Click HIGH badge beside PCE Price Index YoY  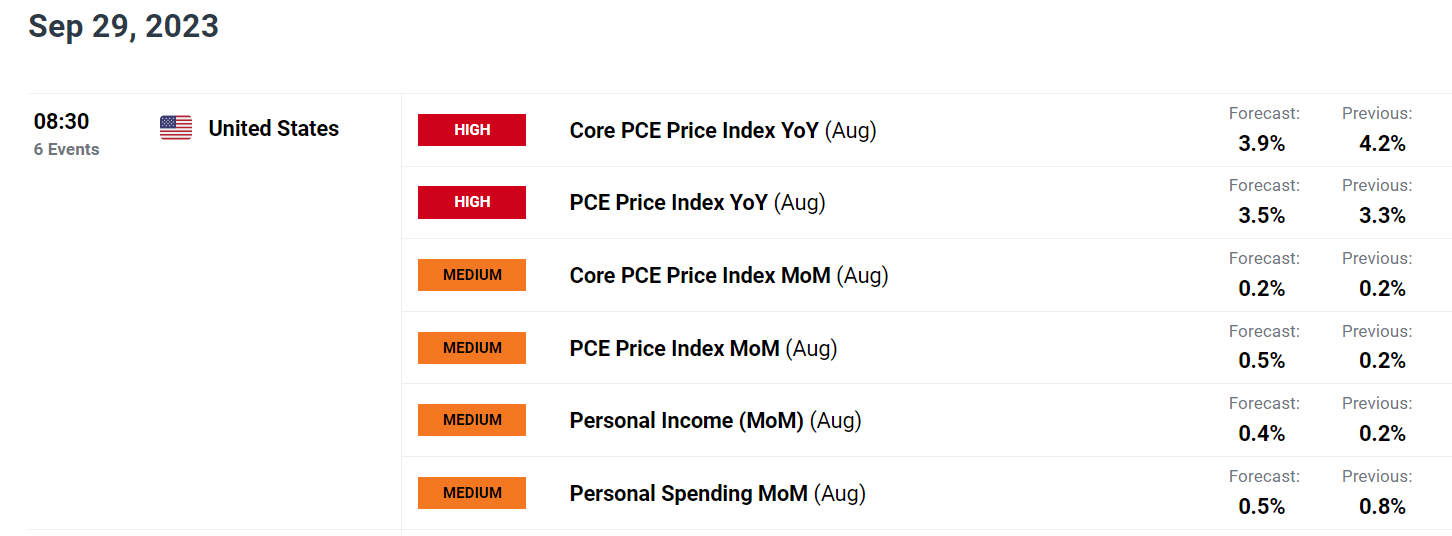[472, 202]
